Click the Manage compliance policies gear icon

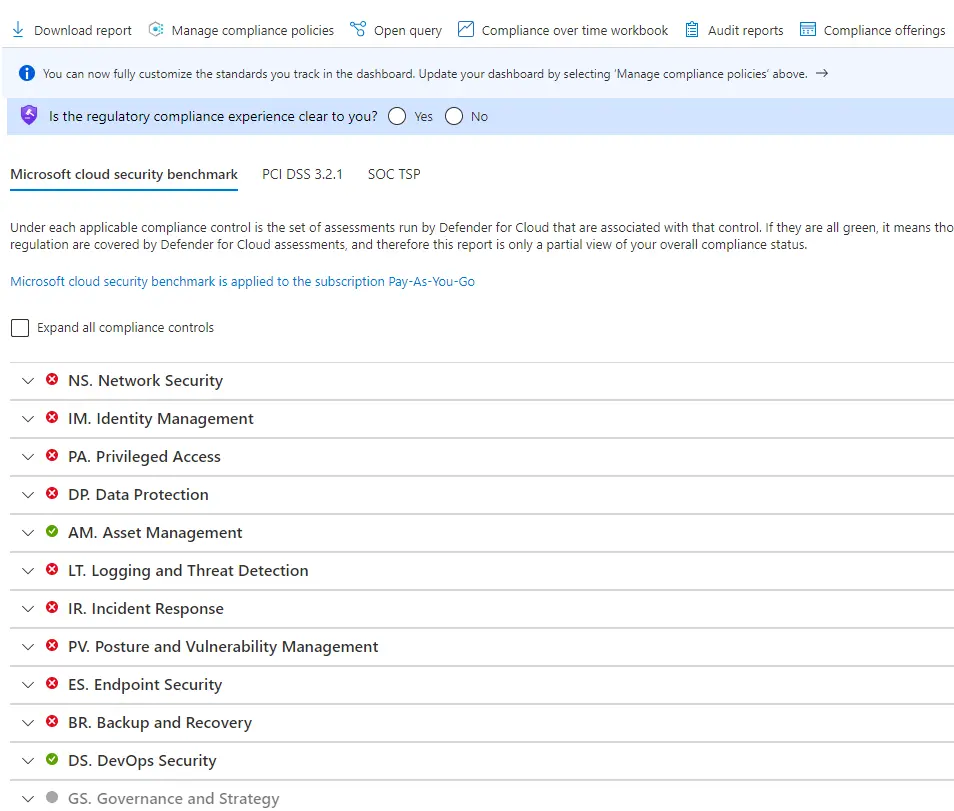point(156,29)
